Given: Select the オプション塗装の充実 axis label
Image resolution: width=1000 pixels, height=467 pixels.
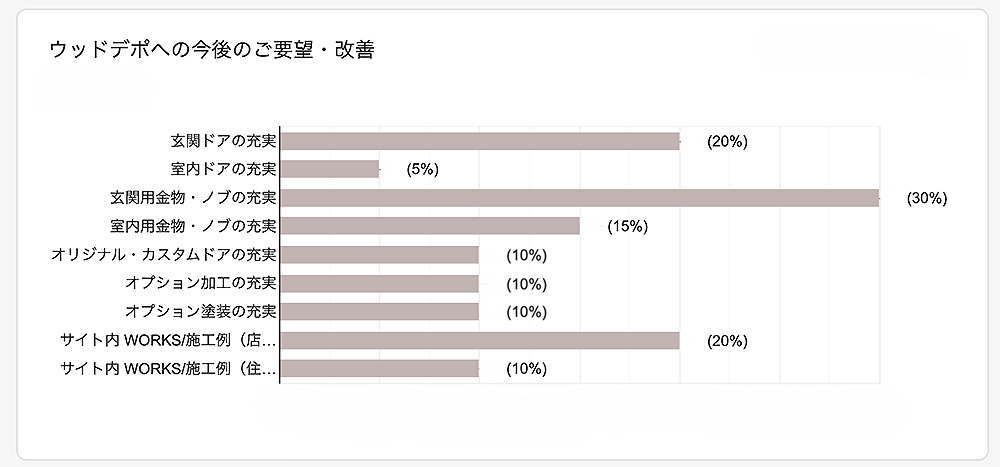Looking at the screenshot, I should tap(201, 311).
